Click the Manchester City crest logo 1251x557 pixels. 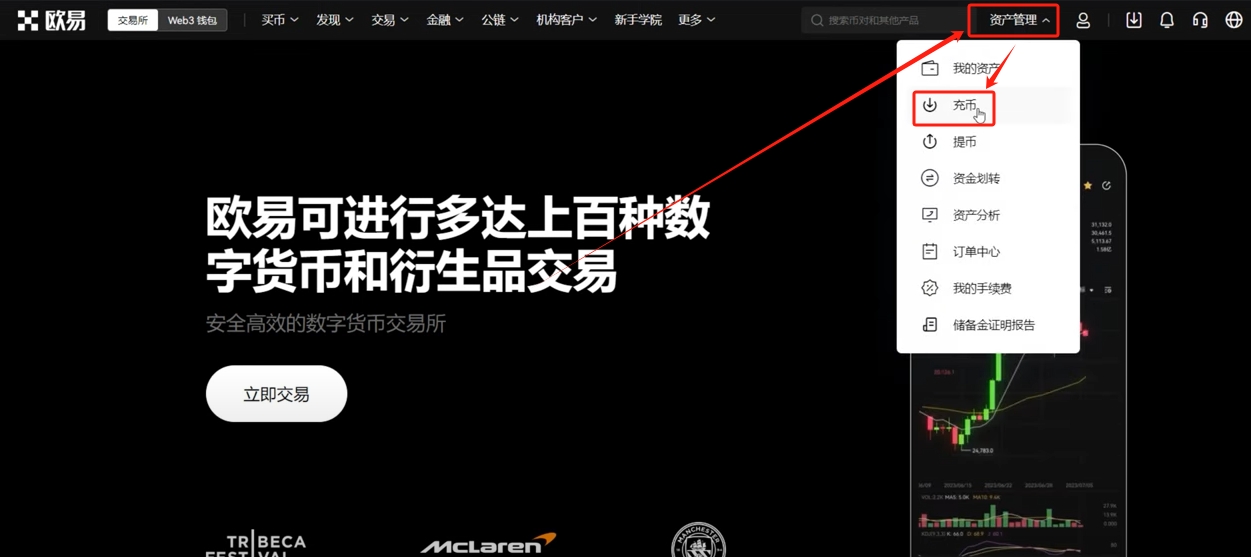click(x=698, y=540)
